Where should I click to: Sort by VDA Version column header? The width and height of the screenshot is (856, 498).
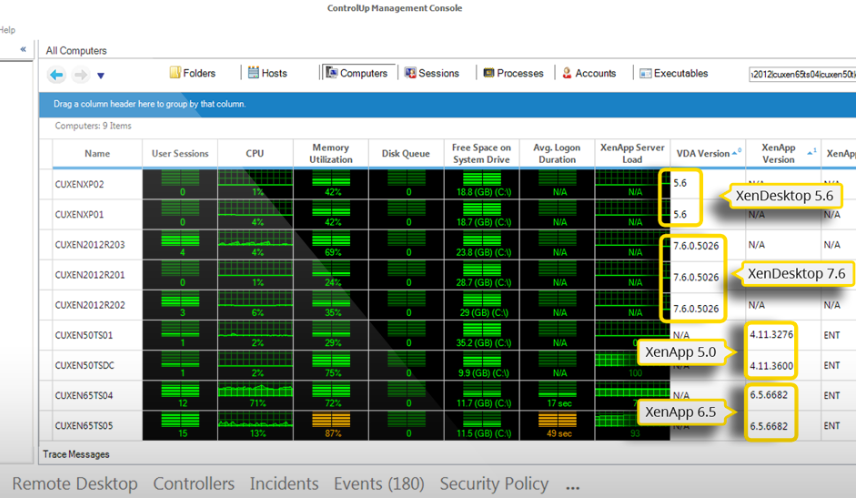(708, 153)
